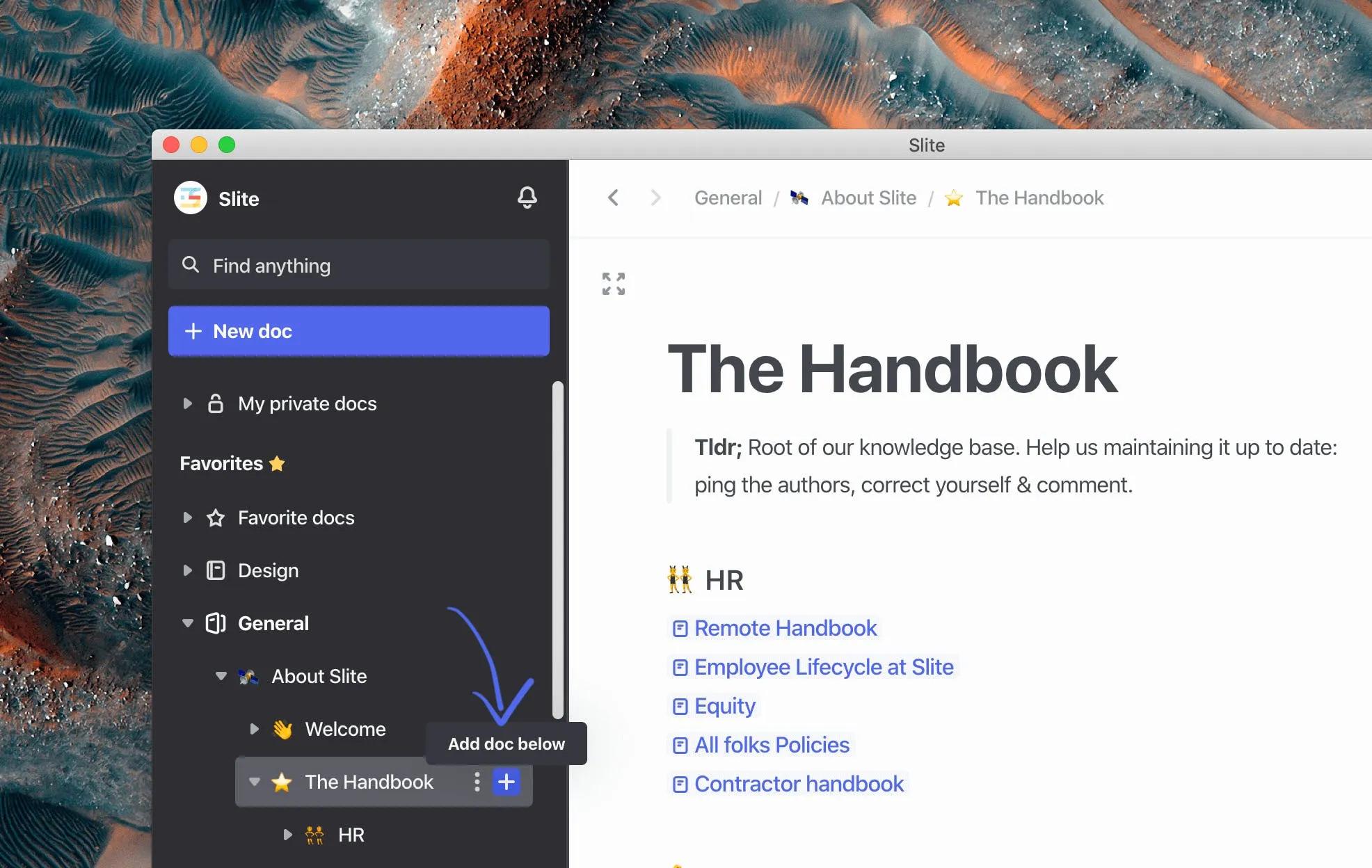Open the Remote Handbook link
The width and height of the screenshot is (1372, 868).
pyautogui.click(x=785, y=628)
